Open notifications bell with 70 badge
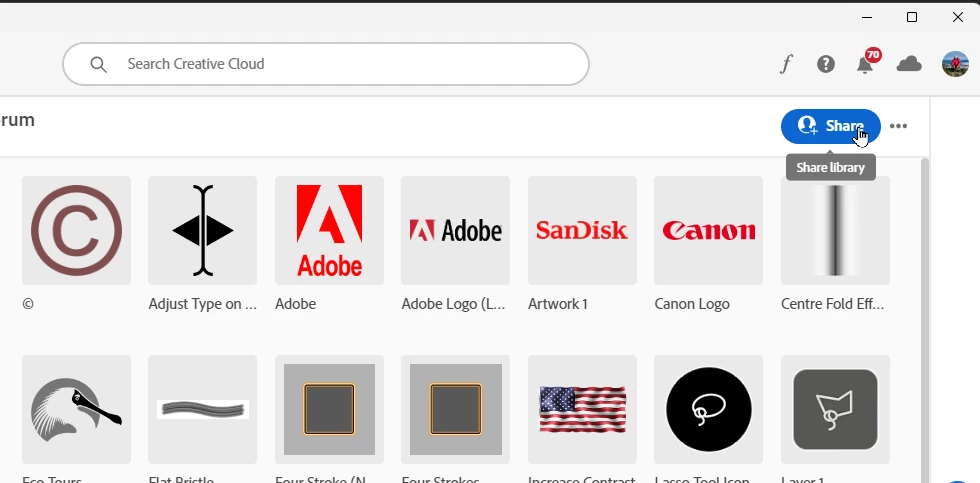 (866, 62)
